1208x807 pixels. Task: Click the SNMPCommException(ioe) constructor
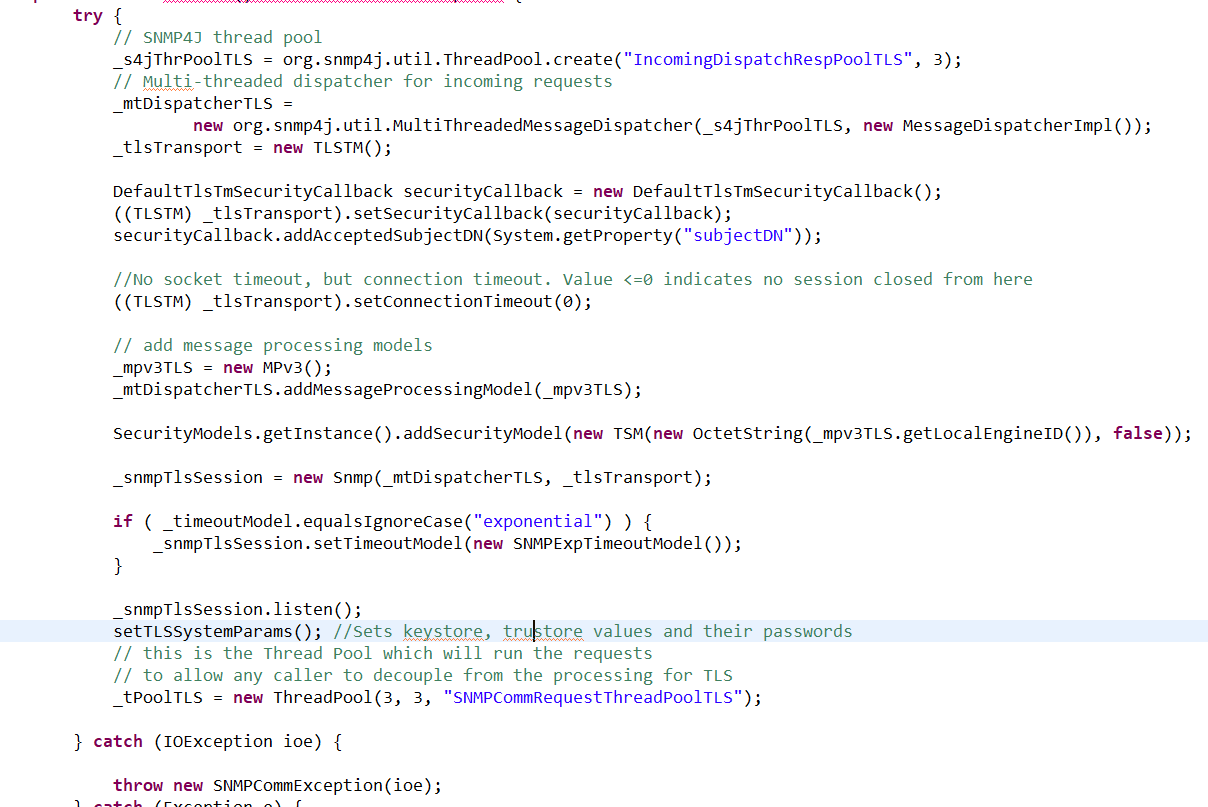coord(322,785)
